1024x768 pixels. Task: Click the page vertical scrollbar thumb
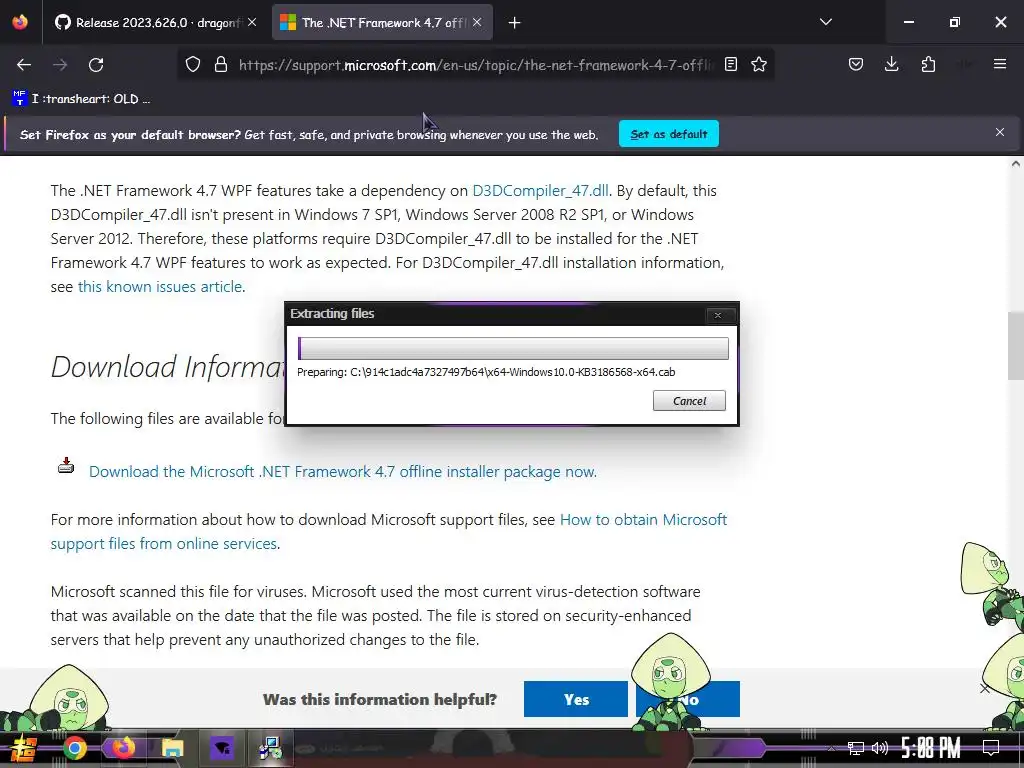[1016, 346]
